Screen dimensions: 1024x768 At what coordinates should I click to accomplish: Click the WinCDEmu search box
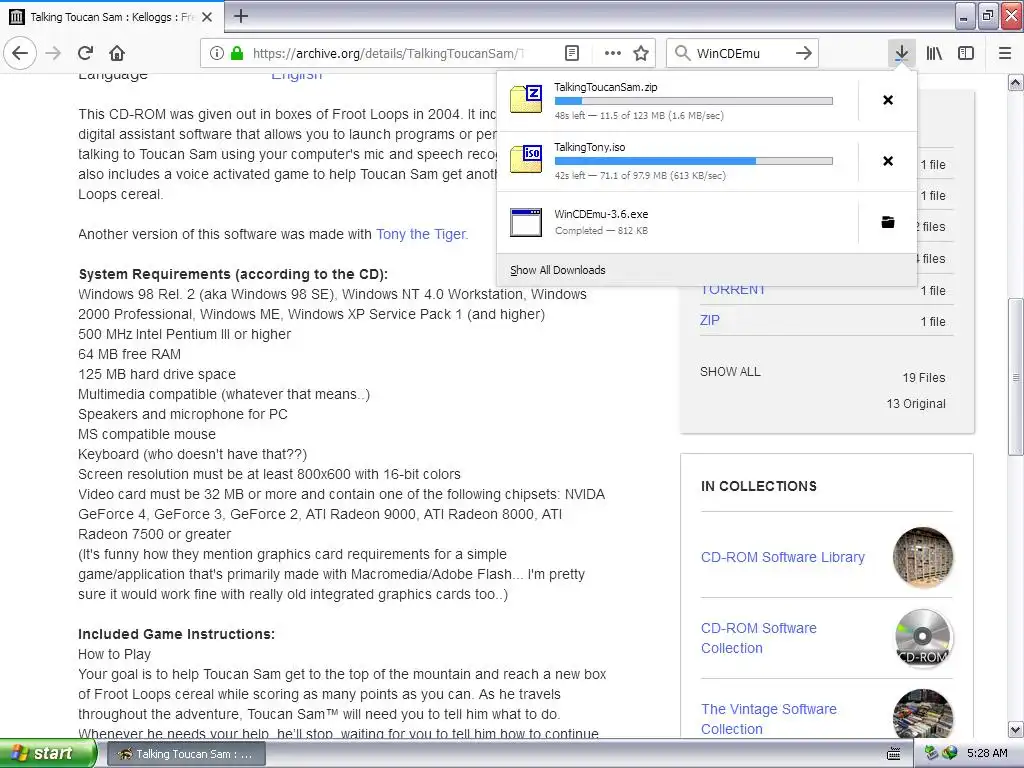pyautogui.click(x=742, y=54)
